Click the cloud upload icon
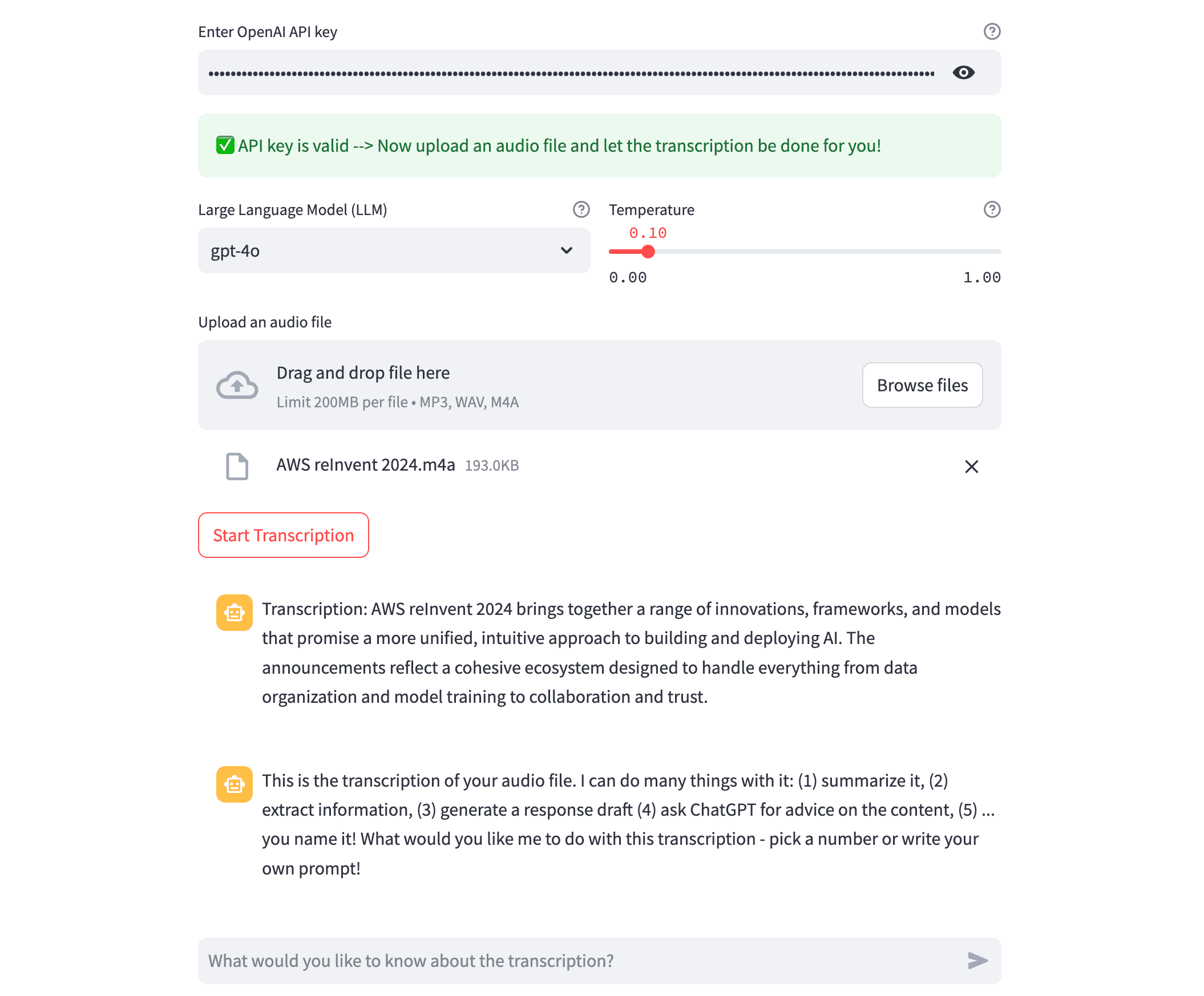The width and height of the screenshot is (1204, 996). click(x=237, y=385)
